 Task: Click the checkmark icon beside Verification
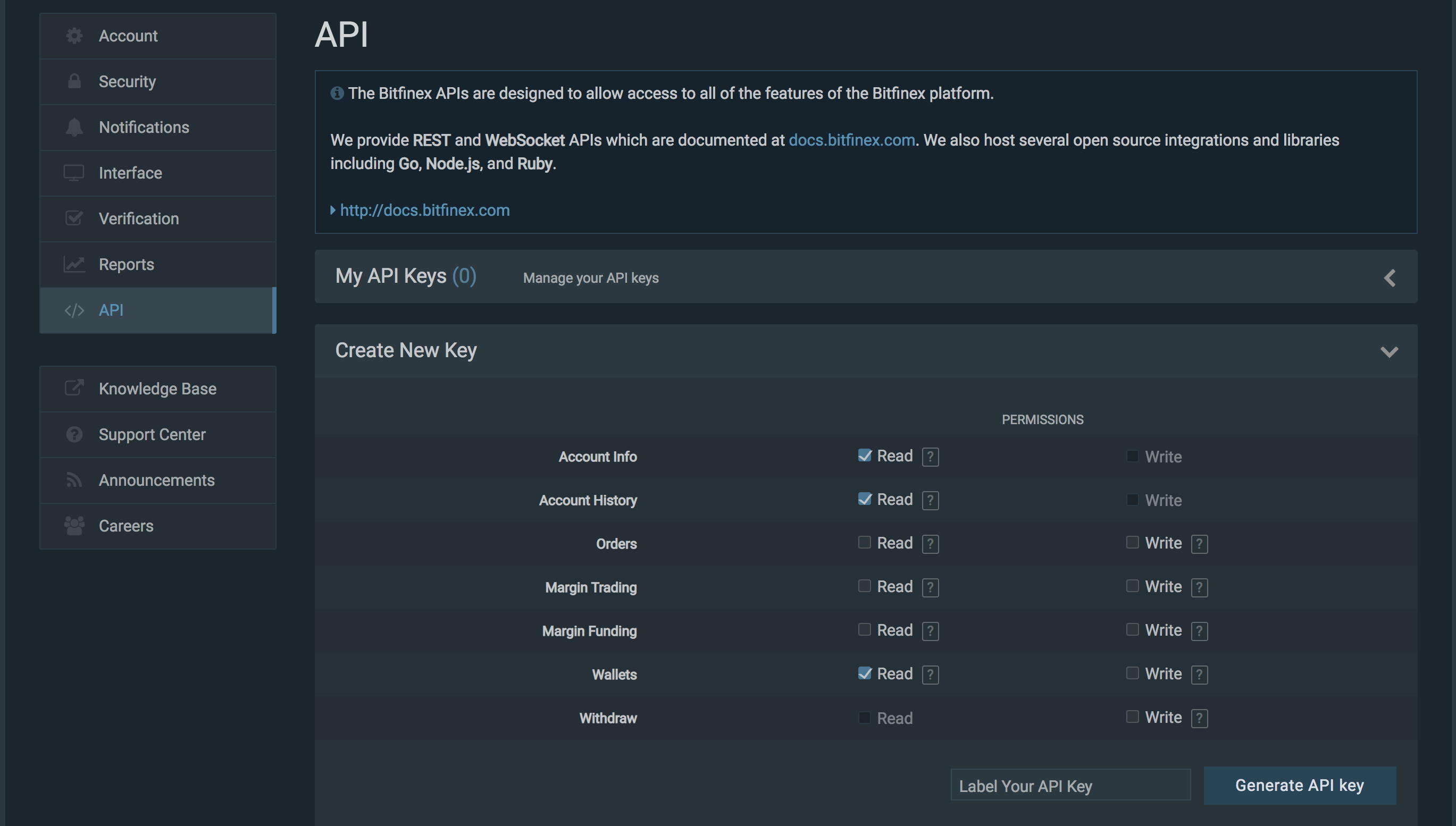point(74,218)
